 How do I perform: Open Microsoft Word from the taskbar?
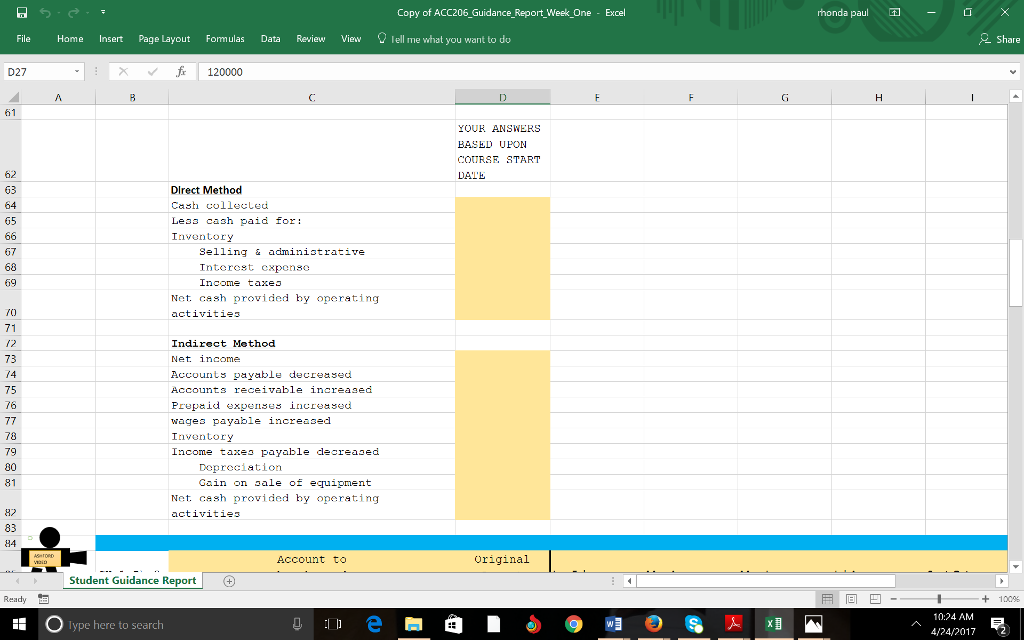(613, 624)
